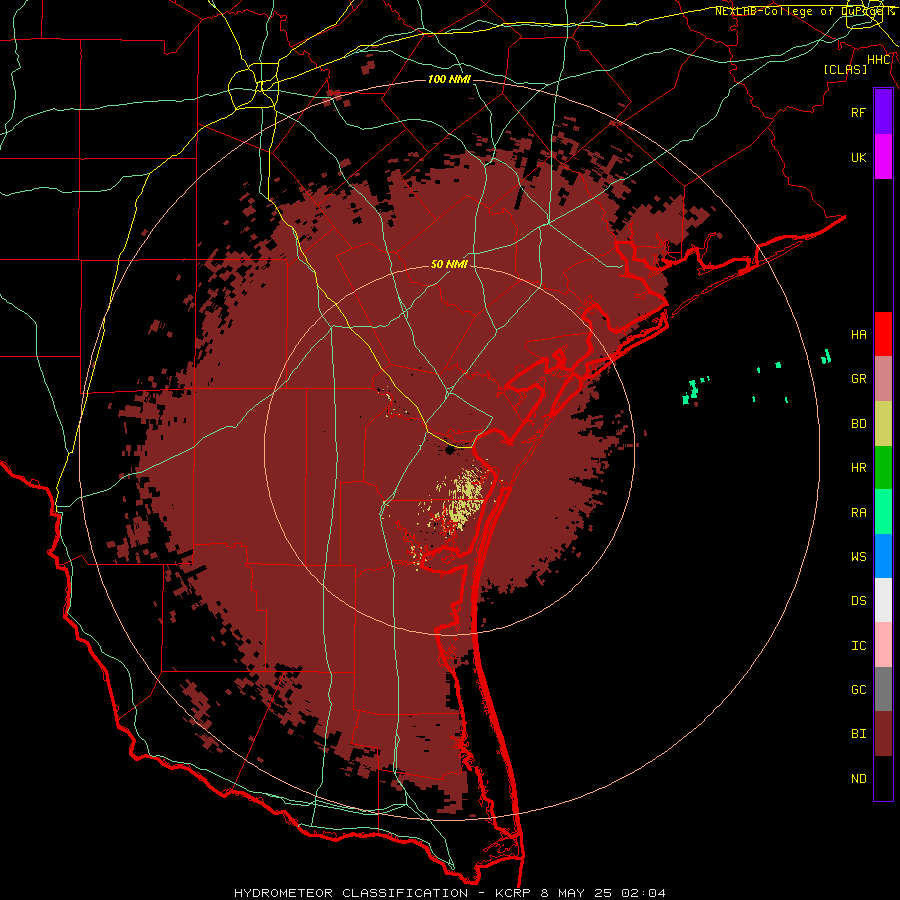This screenshot has width=900, height=900.
Task: Click the '02:04' timestamp text
Action: 642,893
